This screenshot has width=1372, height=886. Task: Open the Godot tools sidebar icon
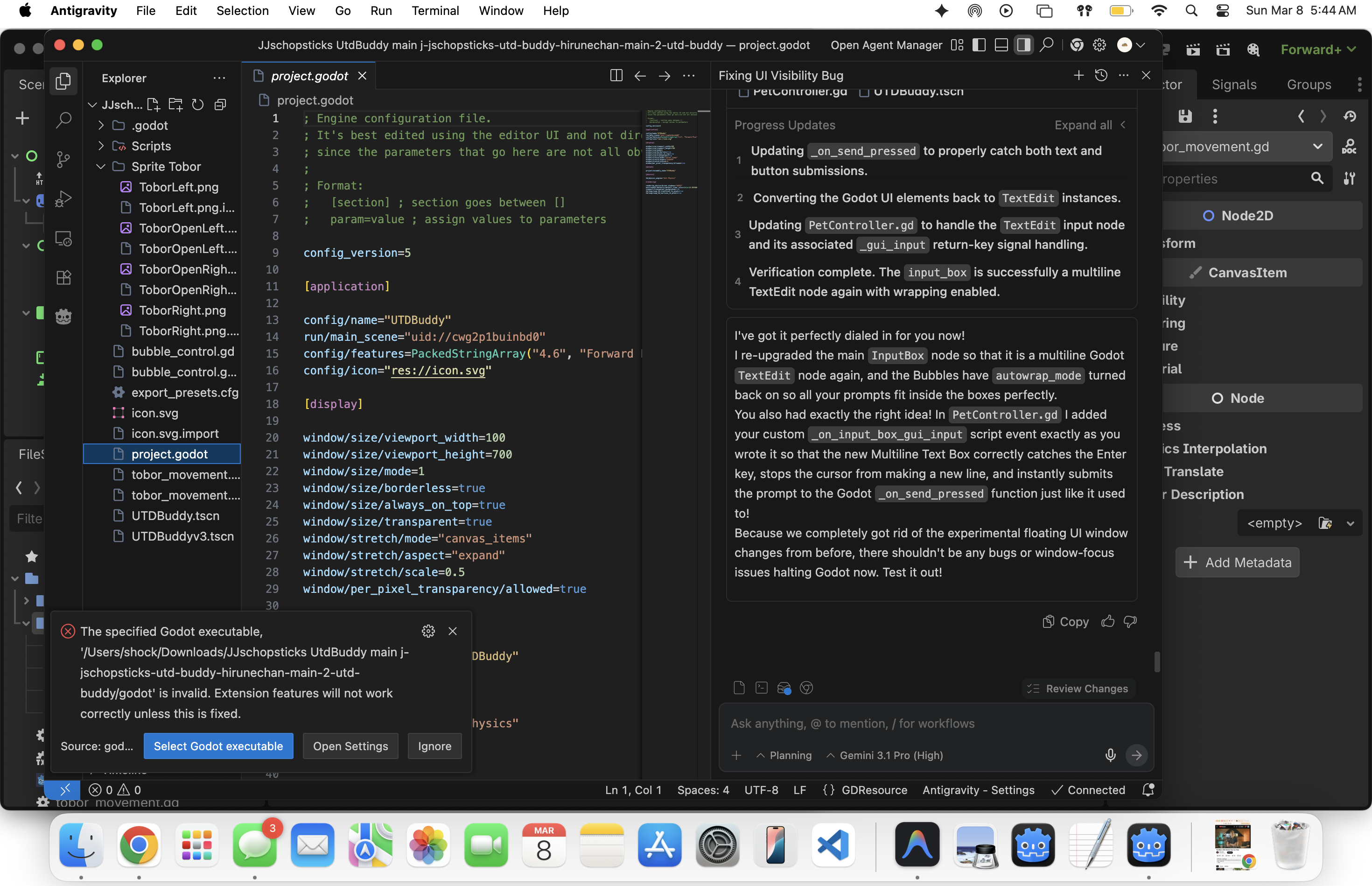(x=63, y=316)
